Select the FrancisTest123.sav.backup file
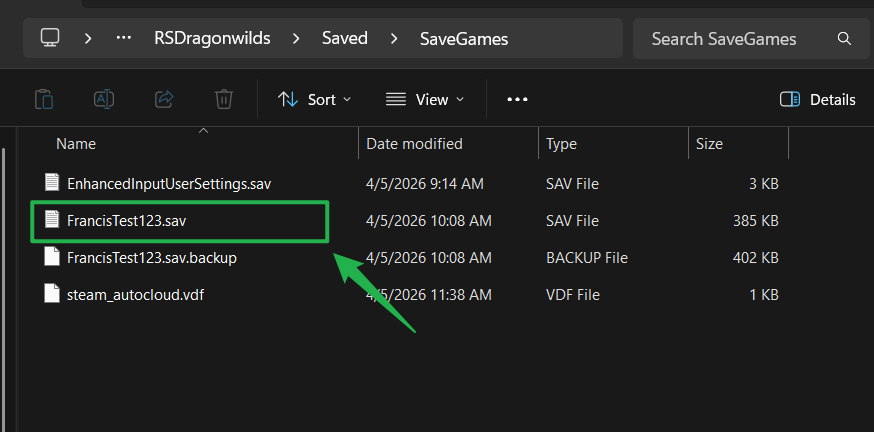 click(x=151, y=257)
